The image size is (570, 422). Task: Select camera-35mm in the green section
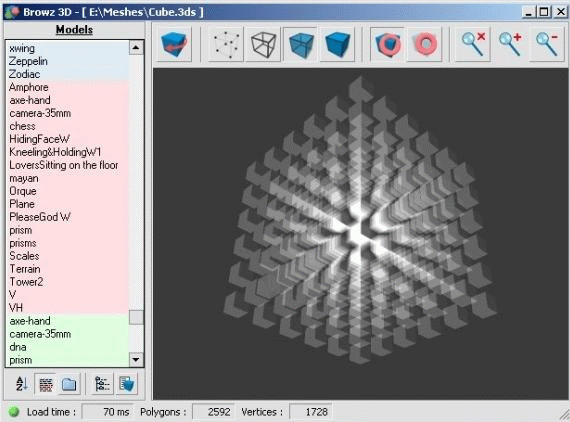coord(67,334)
